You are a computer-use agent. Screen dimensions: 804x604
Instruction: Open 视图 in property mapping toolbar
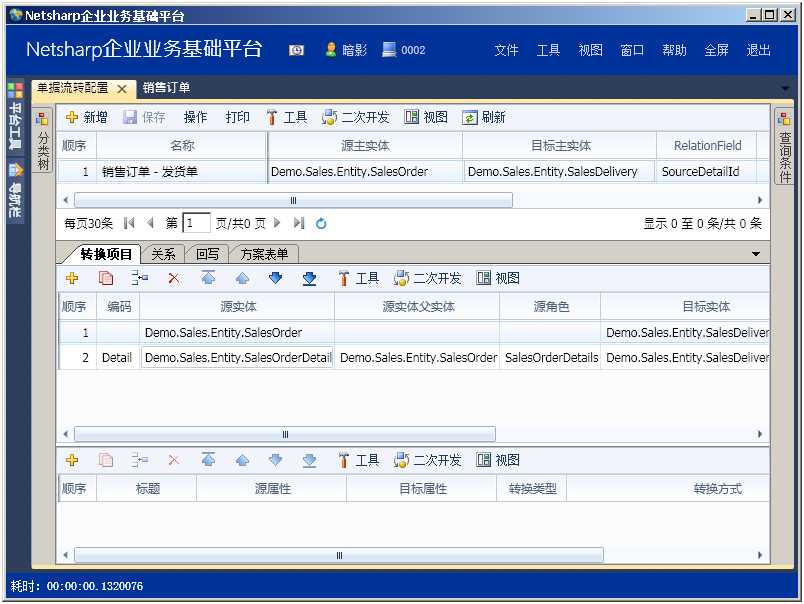[x=498, y=460]
